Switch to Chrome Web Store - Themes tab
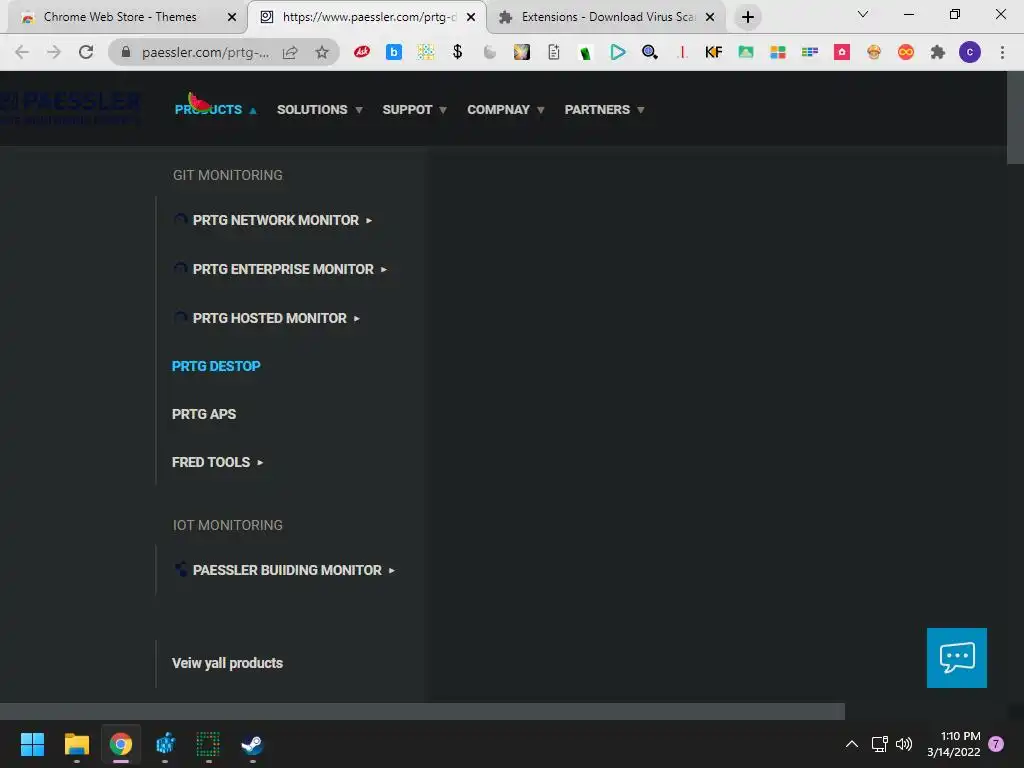The width and height of the screenshot is (1024, 768). pyautogui.click(x=120, y=17)
